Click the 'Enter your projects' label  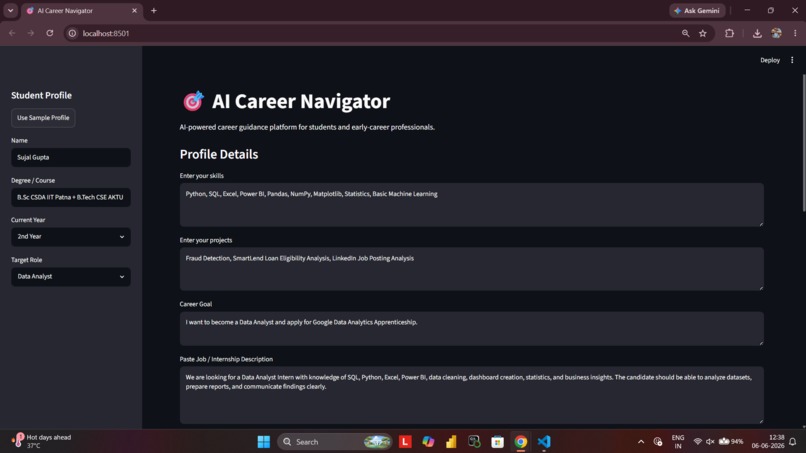206,240
